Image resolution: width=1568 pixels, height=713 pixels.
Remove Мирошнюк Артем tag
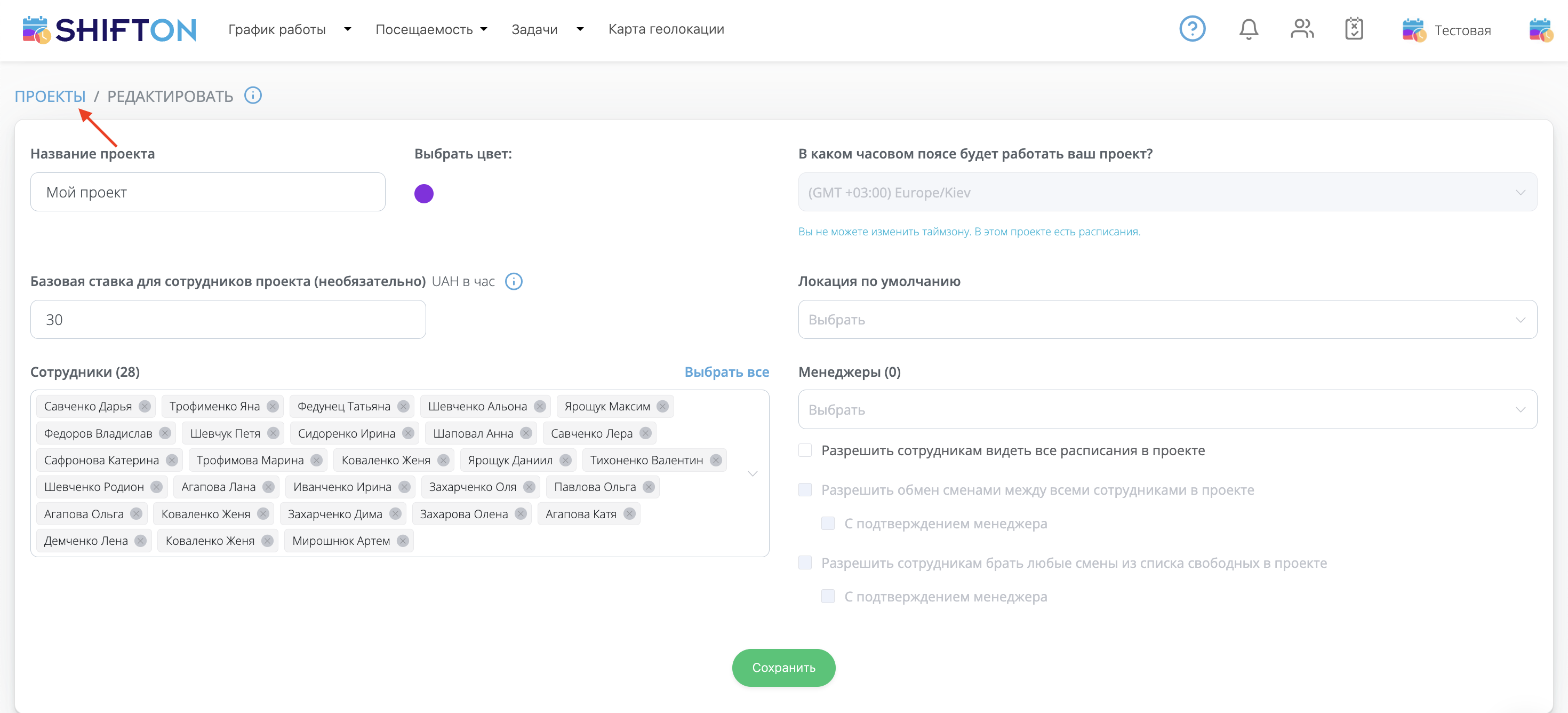[x=403, y=541]
